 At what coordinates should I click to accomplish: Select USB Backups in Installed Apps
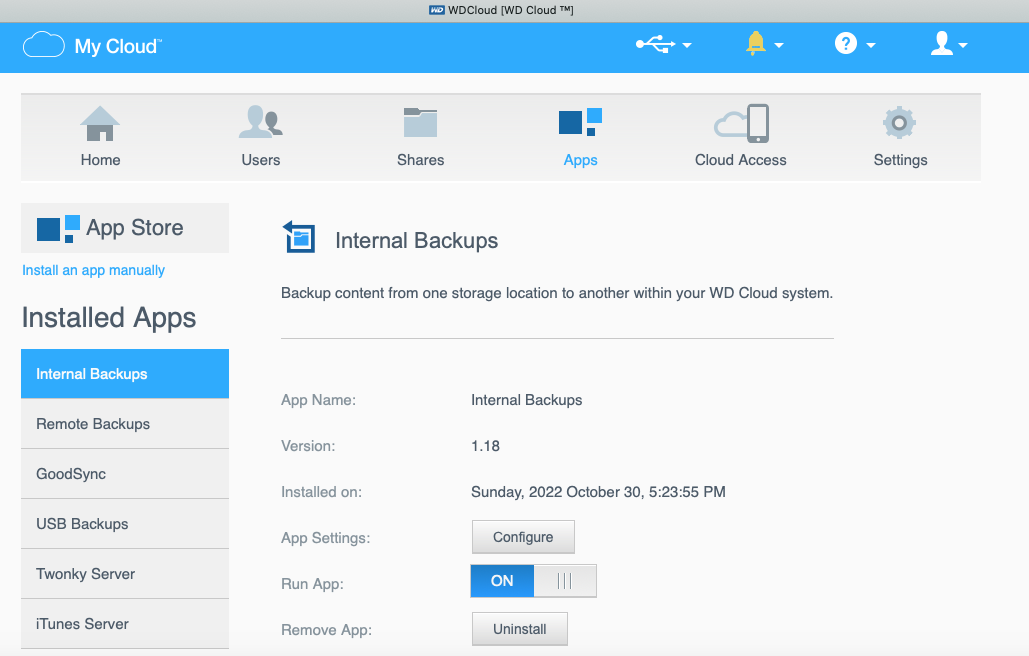(125, 523)
